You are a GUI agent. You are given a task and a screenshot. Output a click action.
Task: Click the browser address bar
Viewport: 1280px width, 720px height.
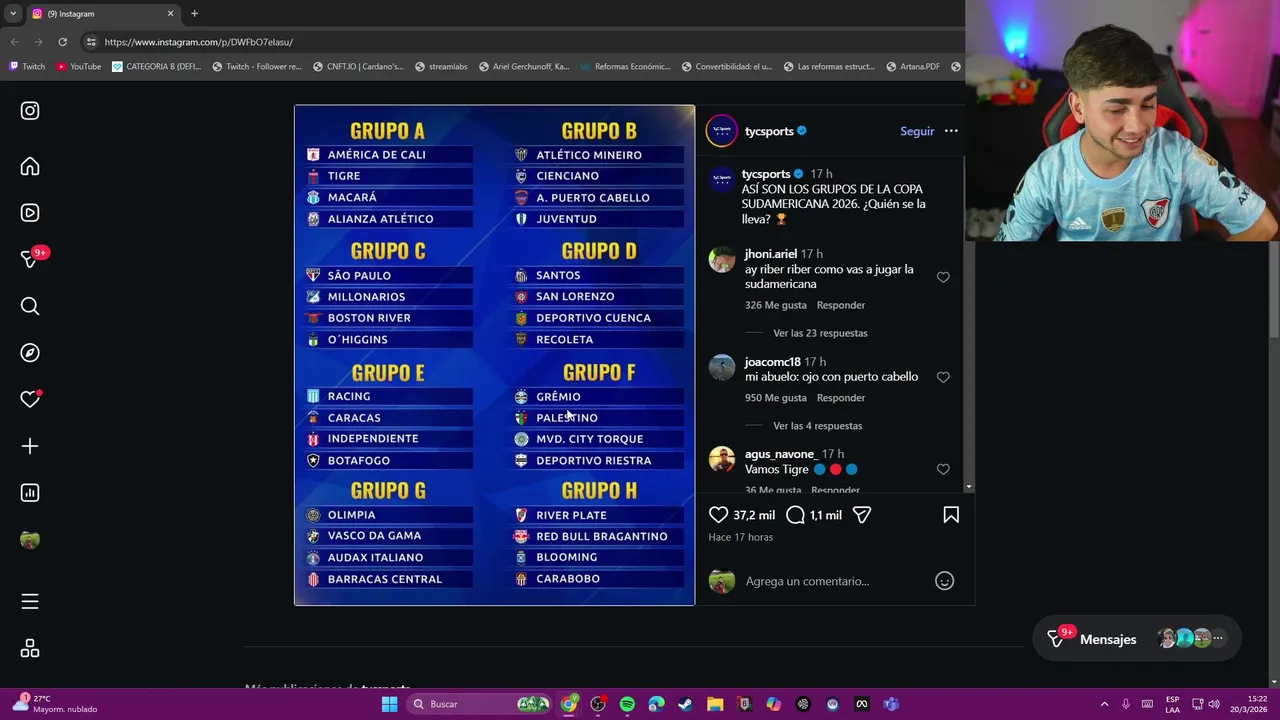tap(520, 42)
